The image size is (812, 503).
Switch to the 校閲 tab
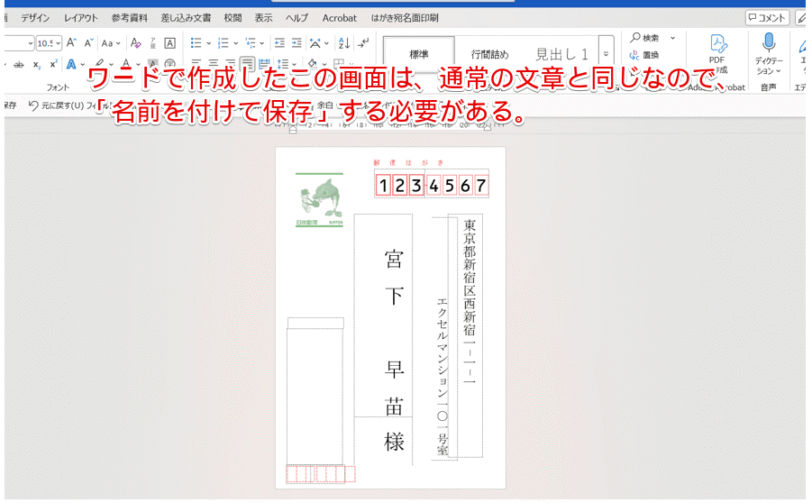tap(233, 18)
